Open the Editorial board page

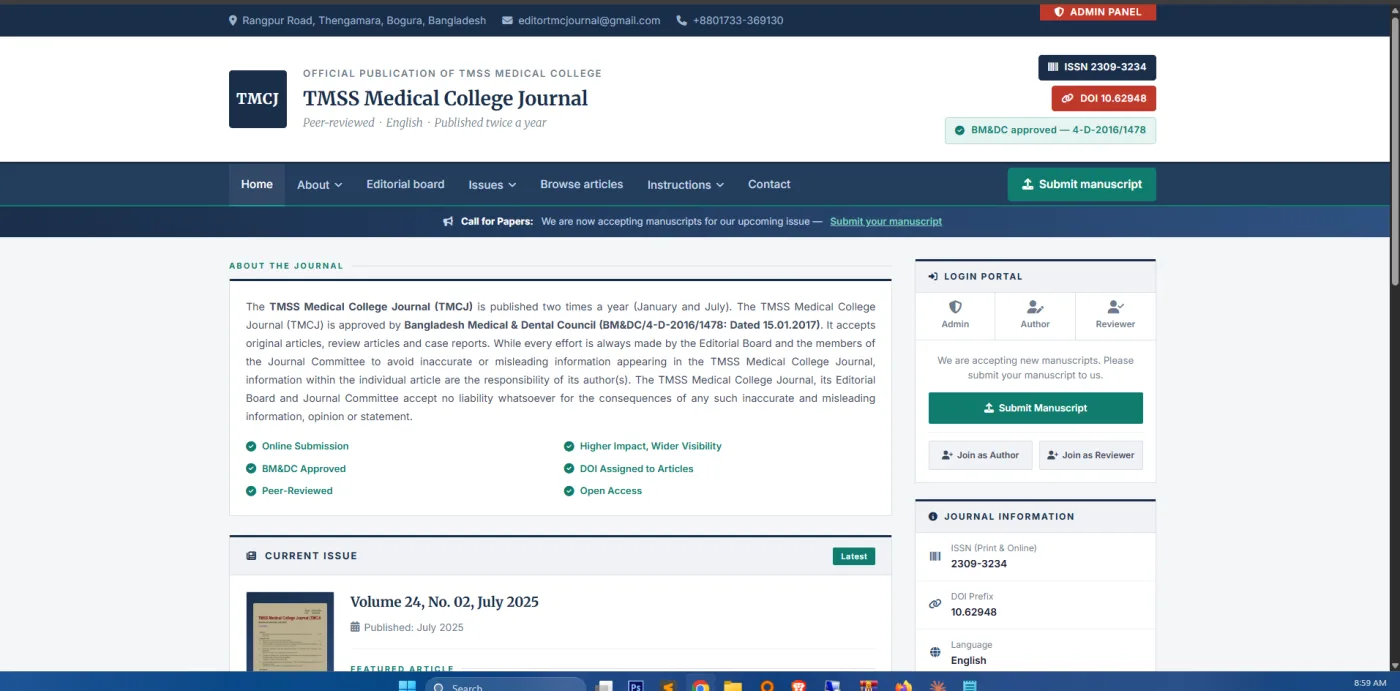coord(405,184)
